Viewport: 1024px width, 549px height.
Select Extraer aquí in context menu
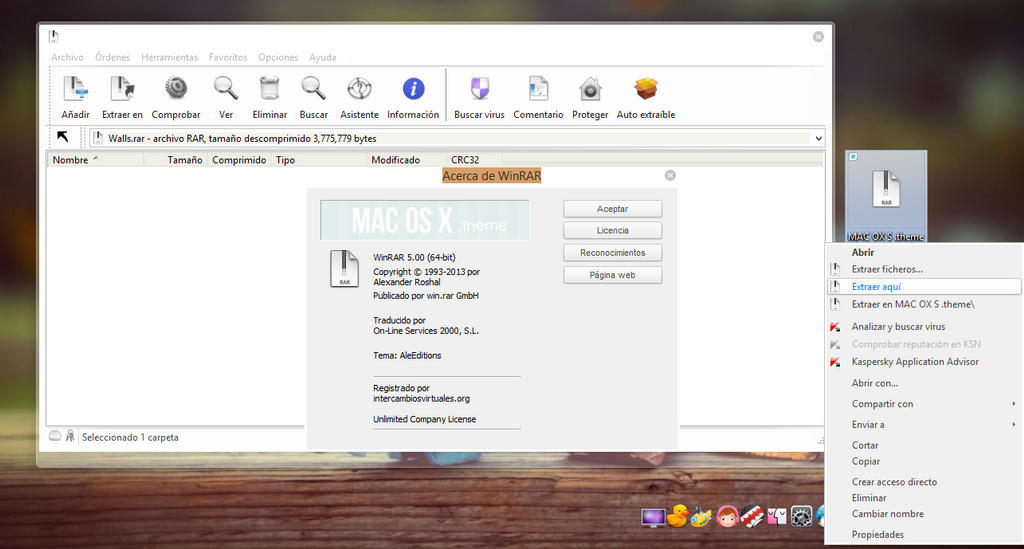click(923, 287)
